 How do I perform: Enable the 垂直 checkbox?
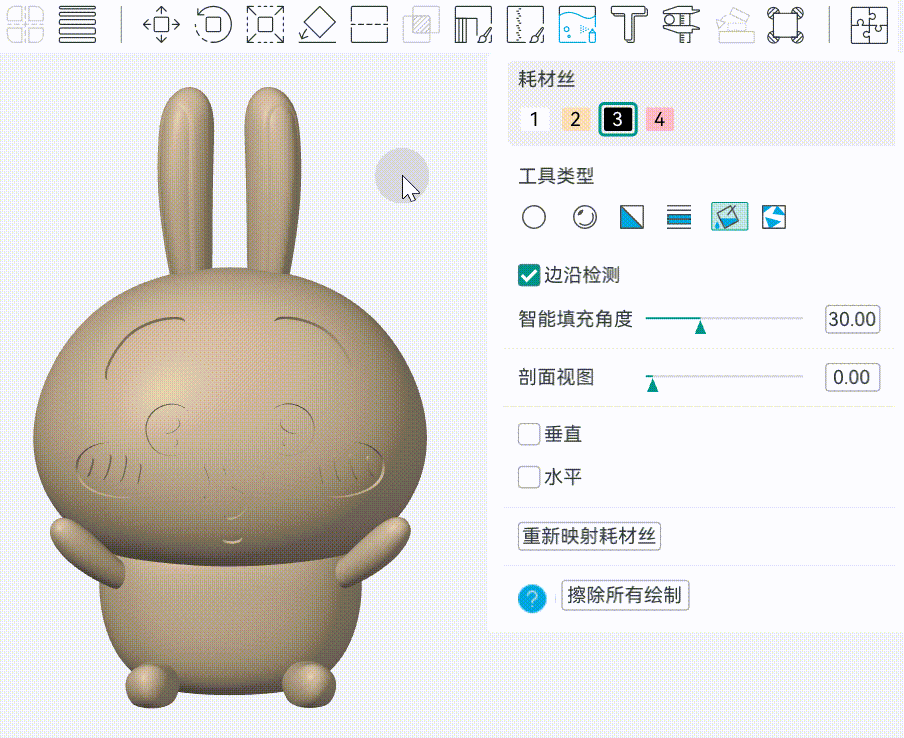click(529, 434)
